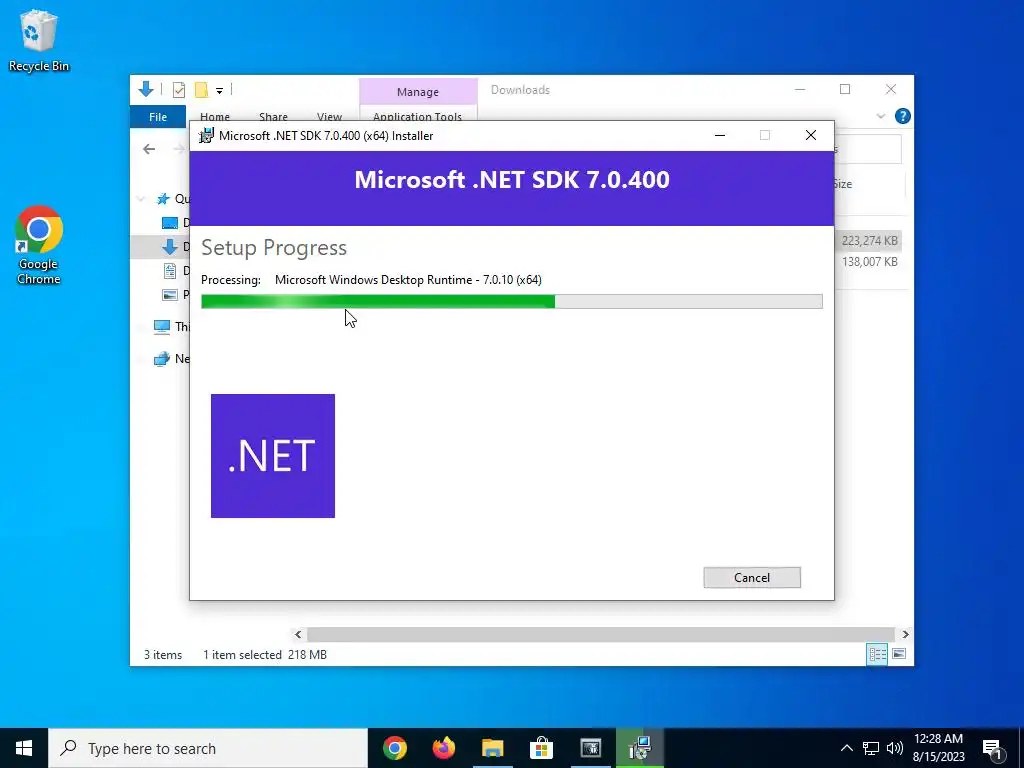Open the Customize Quick Access Toolbar dropdown
The height and width of the screenshot is (768, 1024).
[219, 91]
